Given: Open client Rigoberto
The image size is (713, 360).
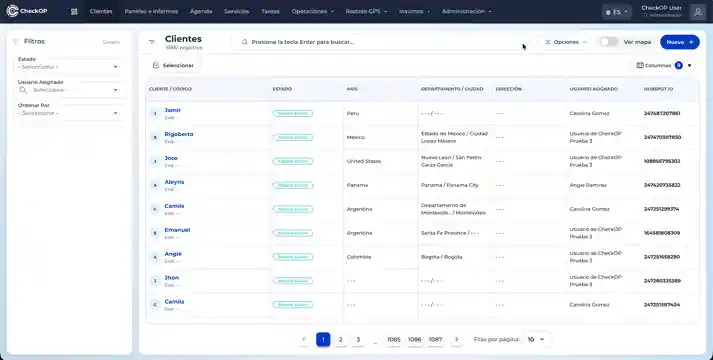Looking at the screenshot, I should [179, 134].
